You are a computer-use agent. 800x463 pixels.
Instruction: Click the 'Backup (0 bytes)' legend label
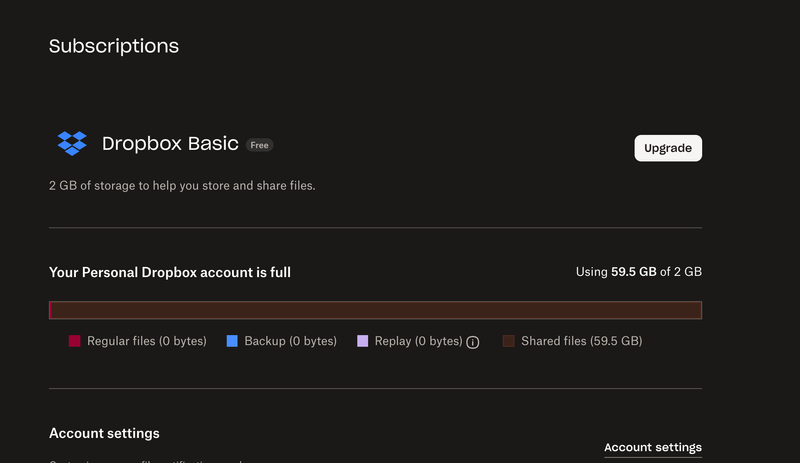291,342
